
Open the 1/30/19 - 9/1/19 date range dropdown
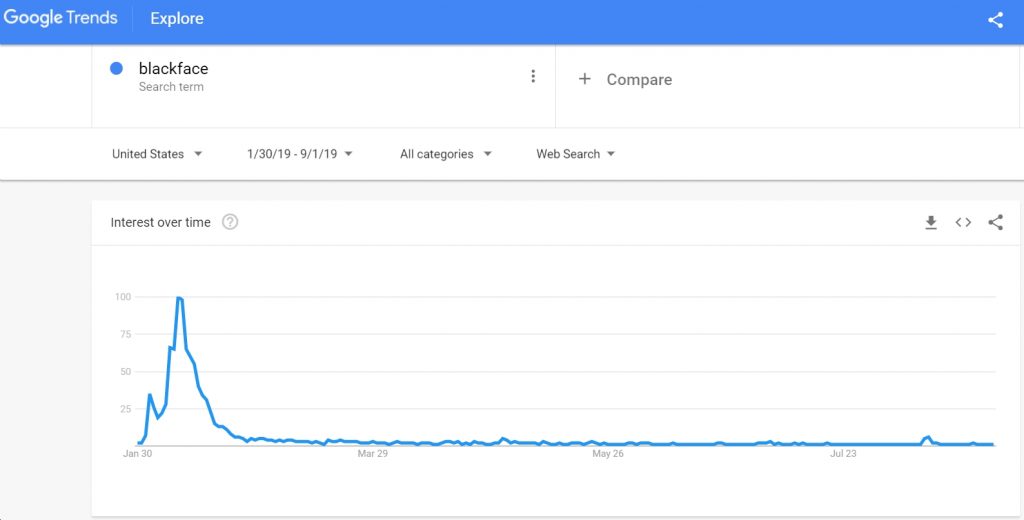click(300, 154)
